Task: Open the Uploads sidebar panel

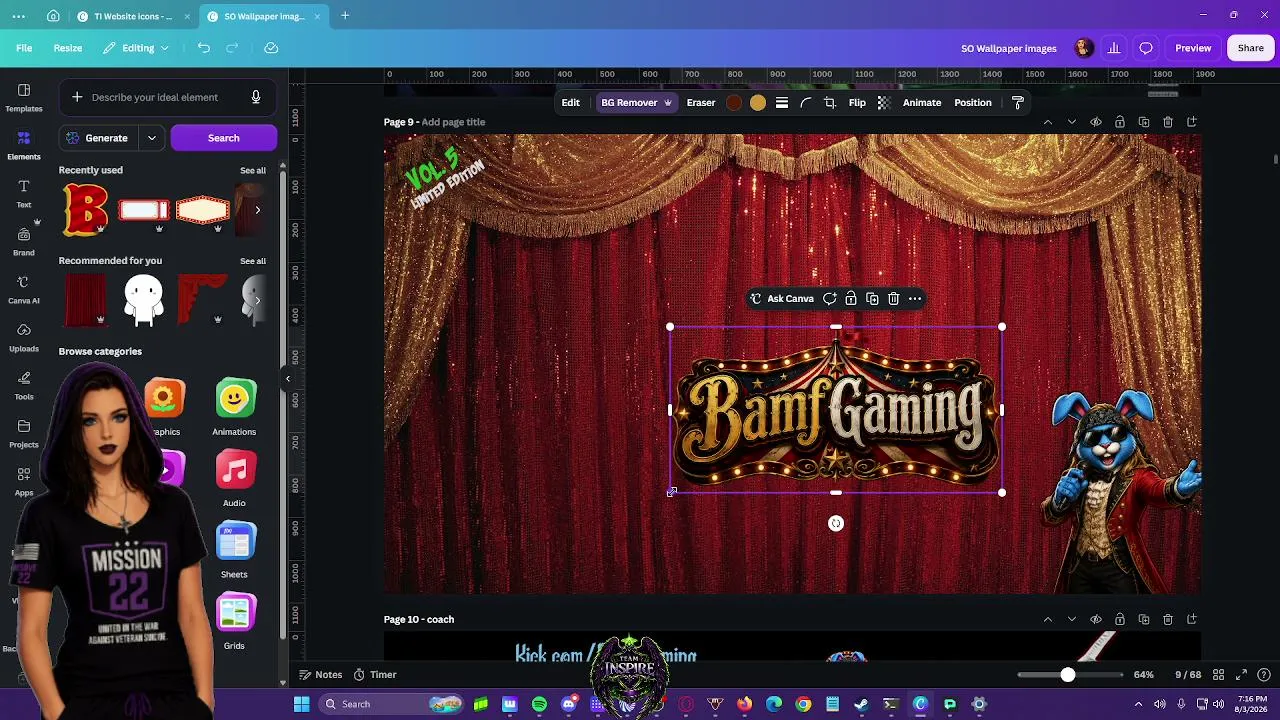Action: pyautogui.click(x=24, y=337)
